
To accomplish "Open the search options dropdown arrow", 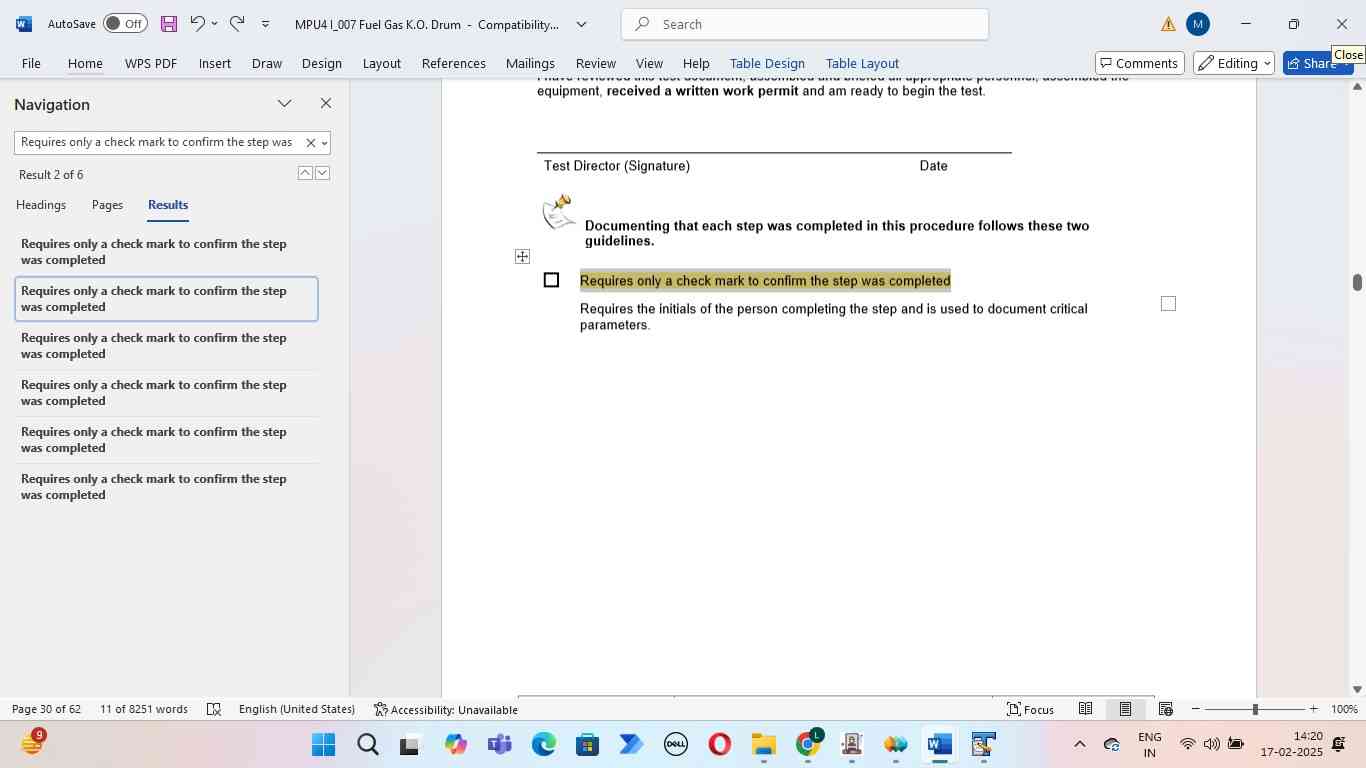I will [x=324, y=143].
